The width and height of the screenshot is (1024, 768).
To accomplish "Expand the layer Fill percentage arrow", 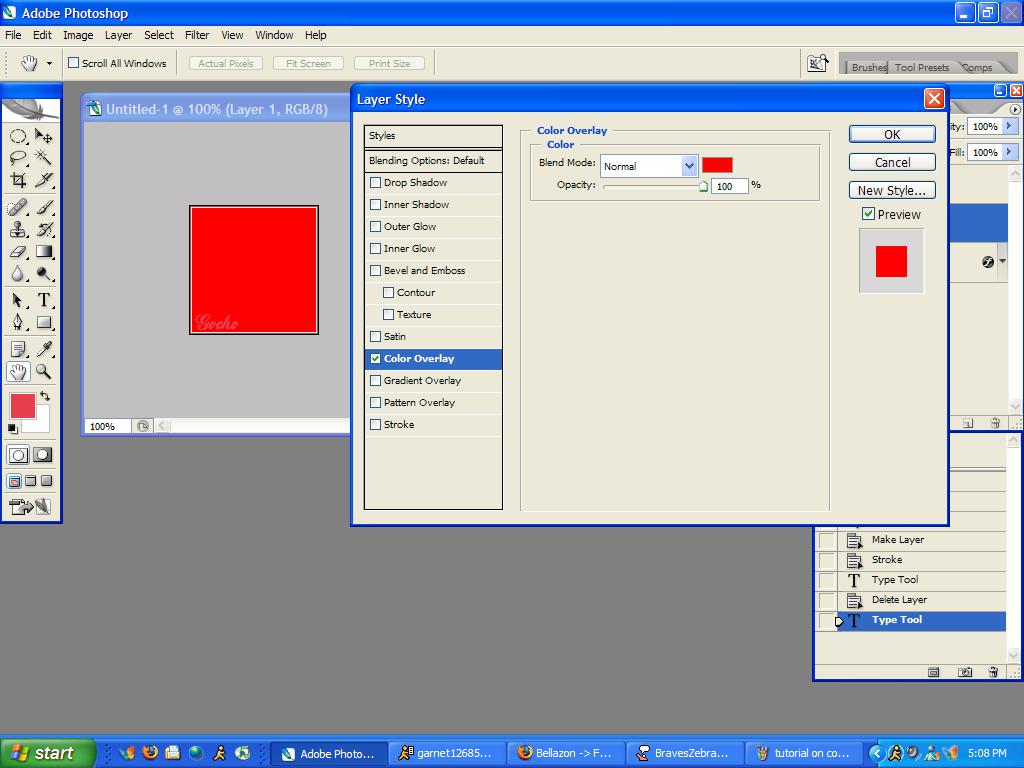I will (x=1010, y=152).
